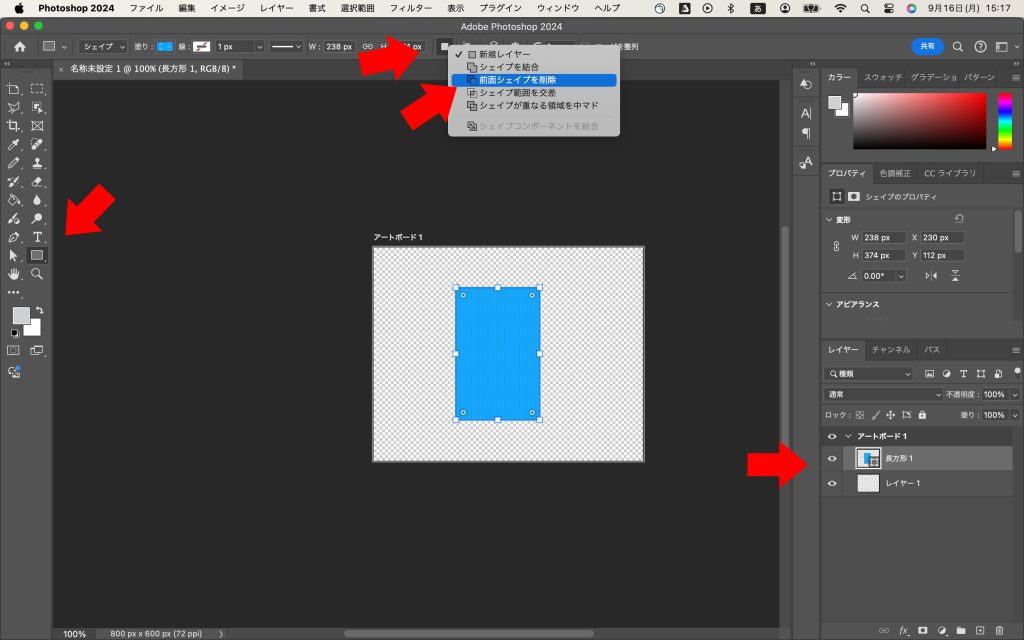Collapse the アートボード 1 layer group
The height and width of the screenshot is (640, 1024).
(x=848, y=436)
